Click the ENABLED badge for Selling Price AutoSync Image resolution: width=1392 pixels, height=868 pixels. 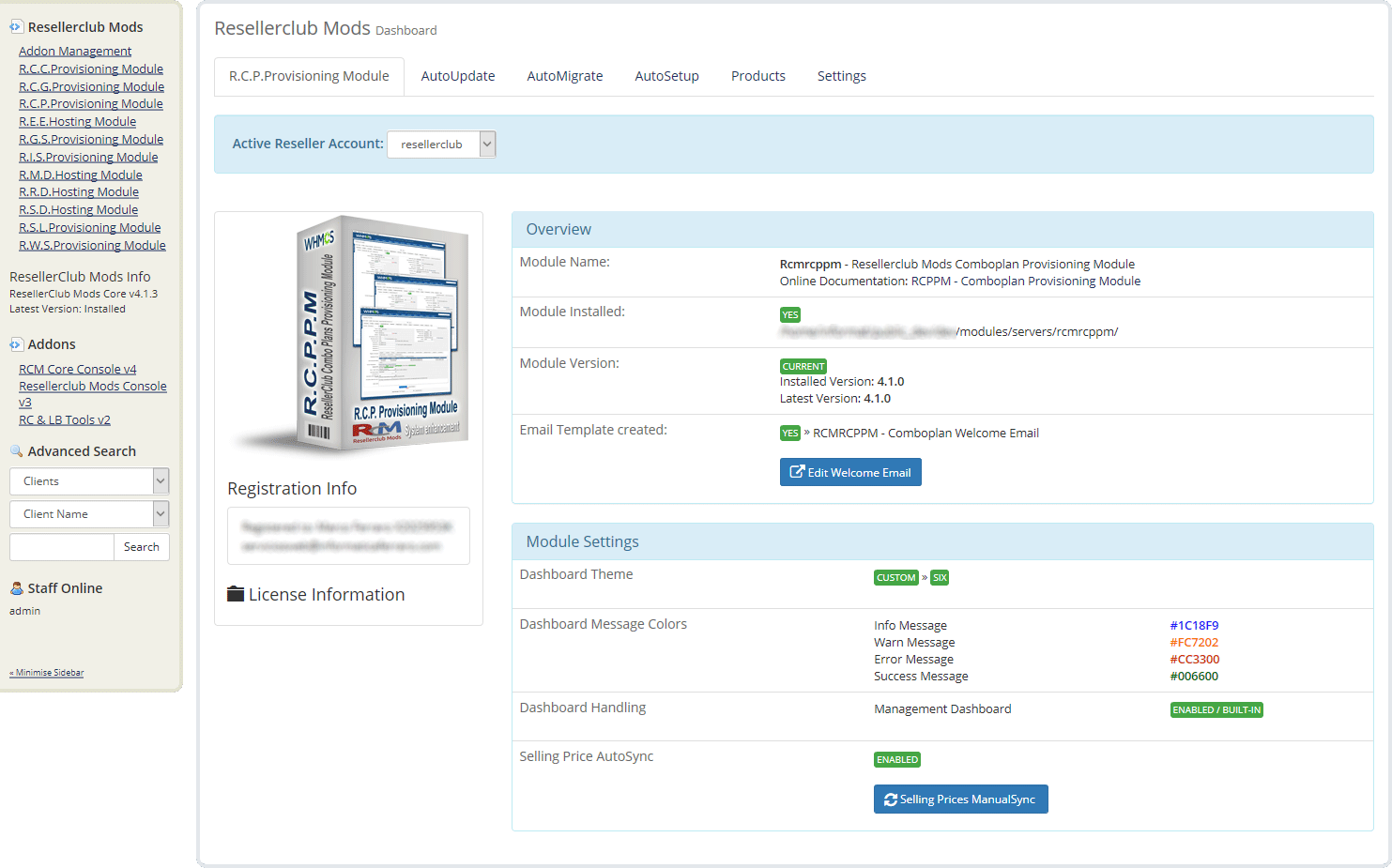(897, 760)
